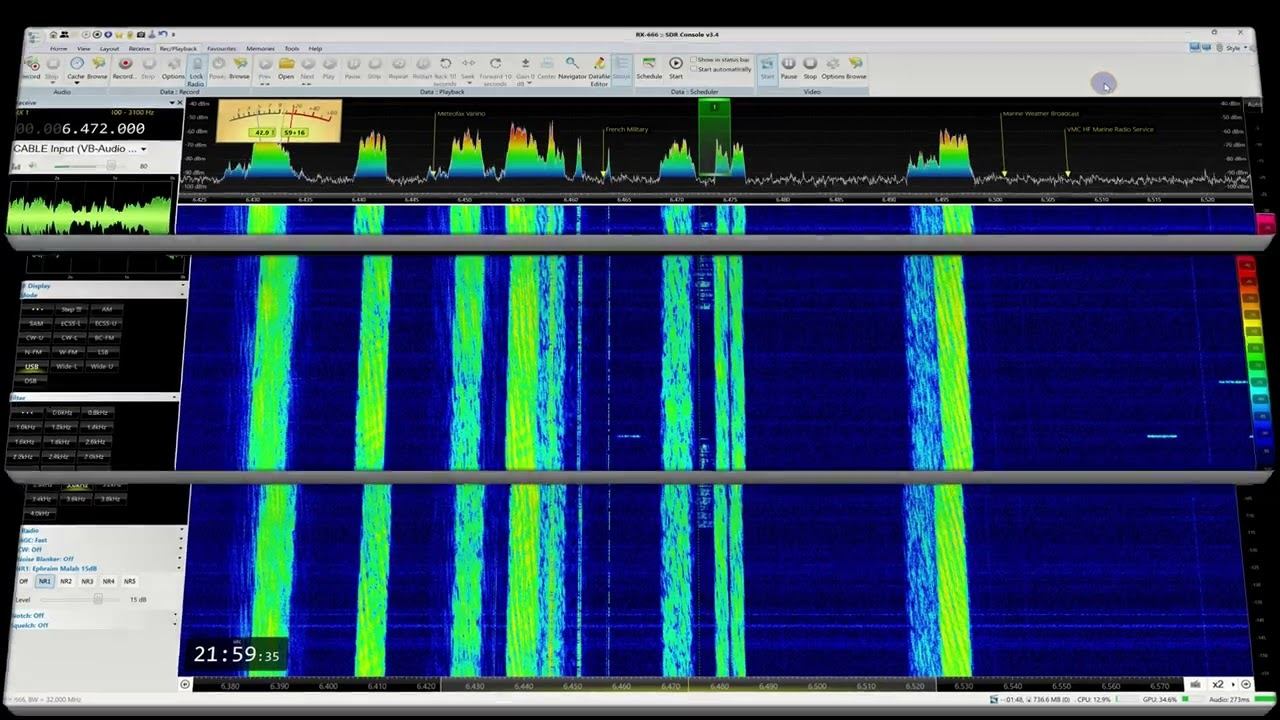
Task: Select SAM mode button
Action: click(x=36, y=323)
